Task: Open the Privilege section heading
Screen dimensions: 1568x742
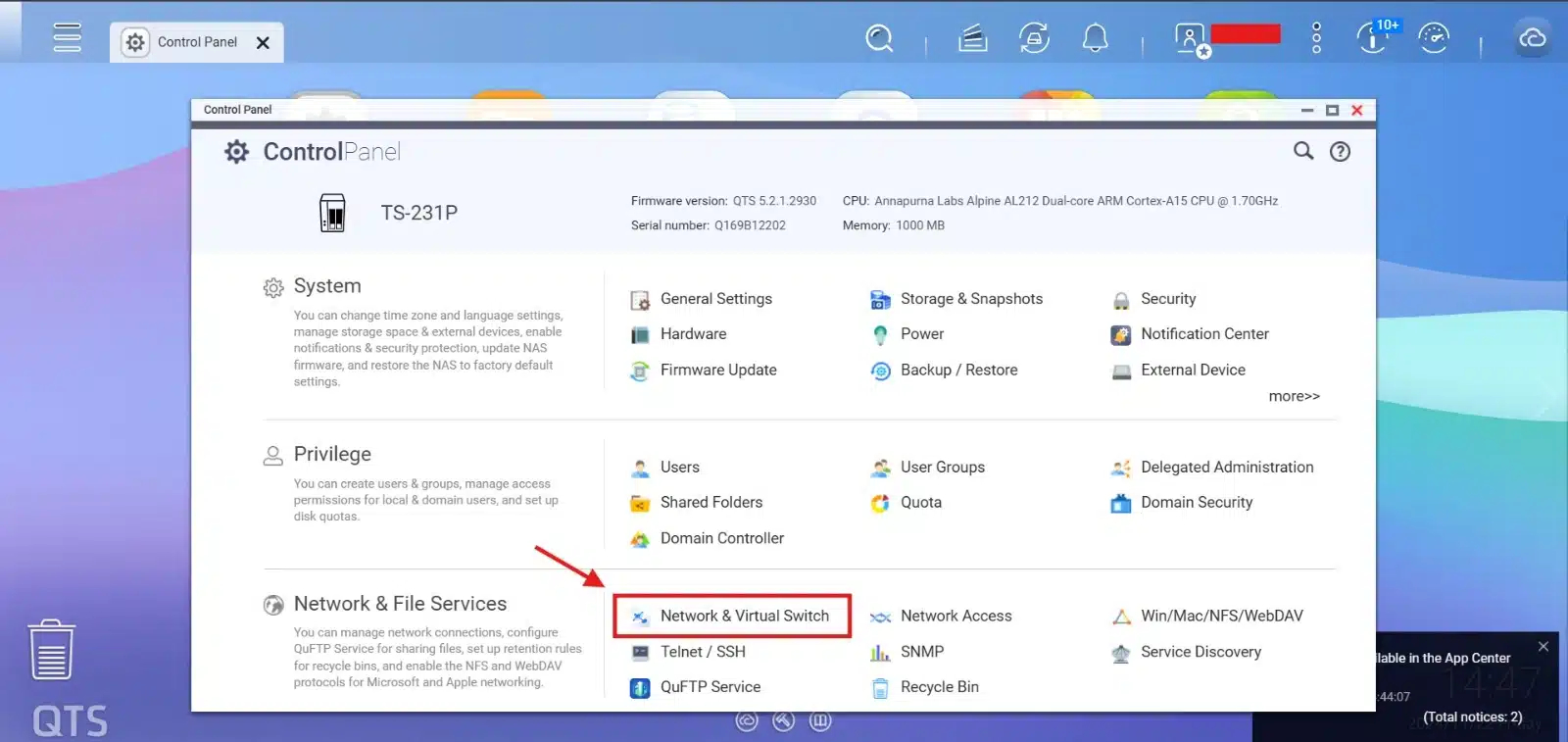Action: (332, 454)
